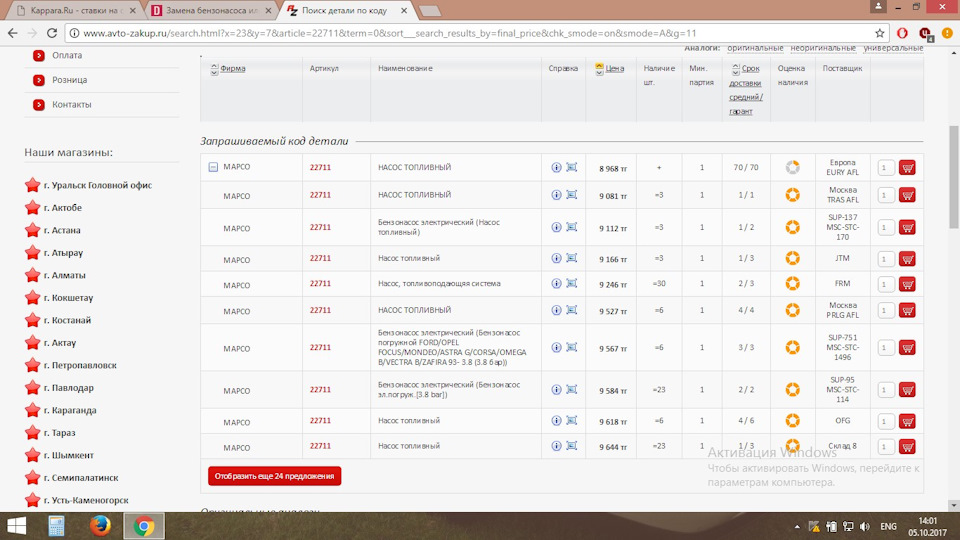Filter analogs by неоригинальные
Screen dimensions: 960x540
[x=823, y=48]
